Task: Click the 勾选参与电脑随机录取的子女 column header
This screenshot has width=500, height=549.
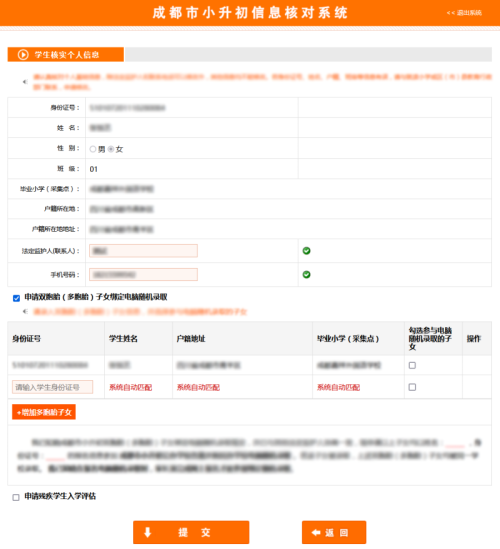Action: (x=430, y=339)
